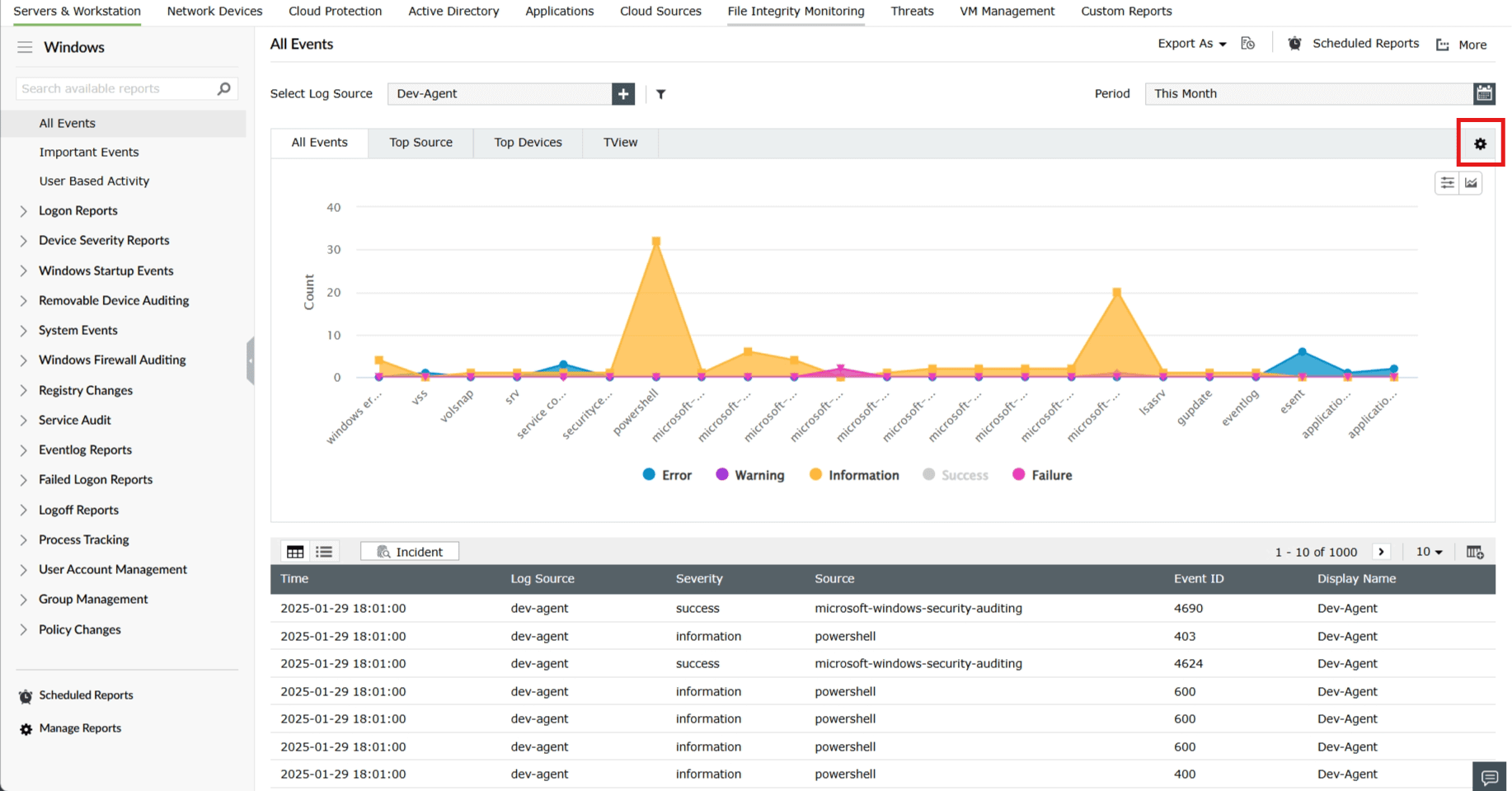This screenshot has width=1512, height=791.
Task: Click the search magnifier in the reports search box
Action: [223, 88]
